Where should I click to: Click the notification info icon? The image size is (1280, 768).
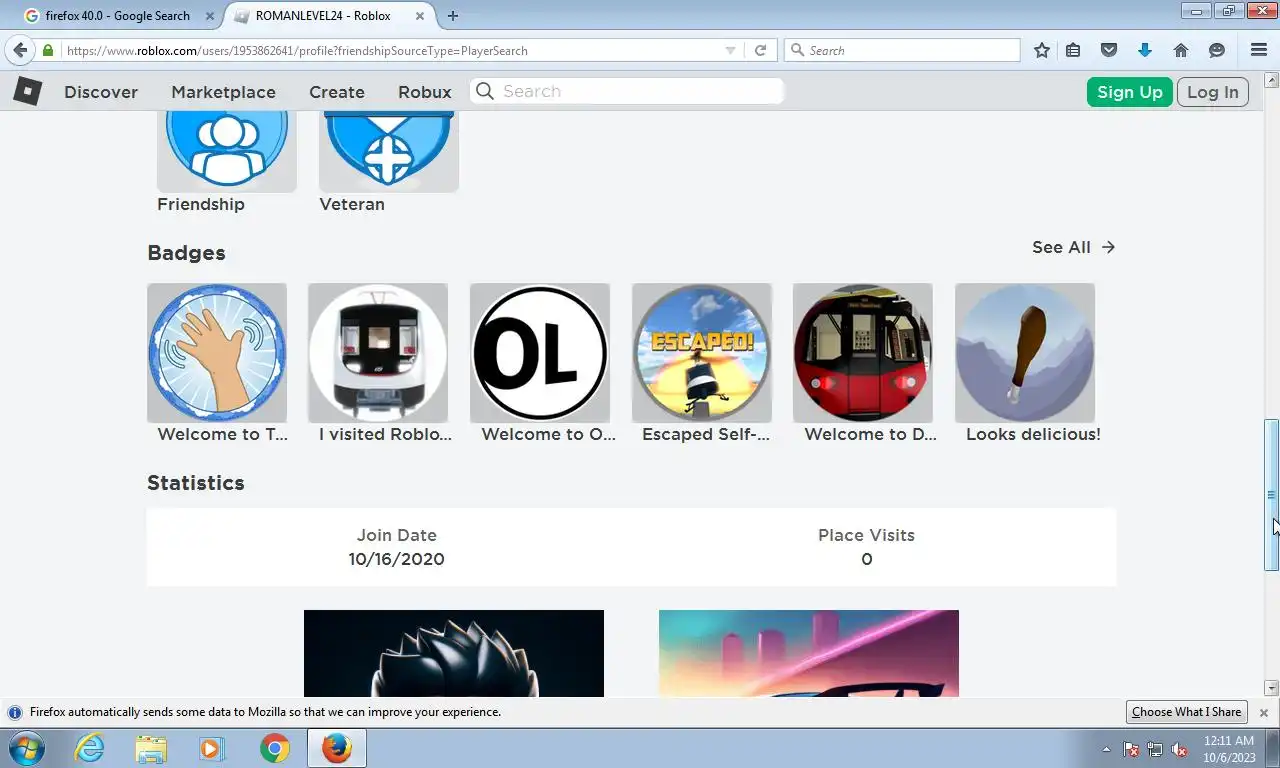[x=15, y=713]
